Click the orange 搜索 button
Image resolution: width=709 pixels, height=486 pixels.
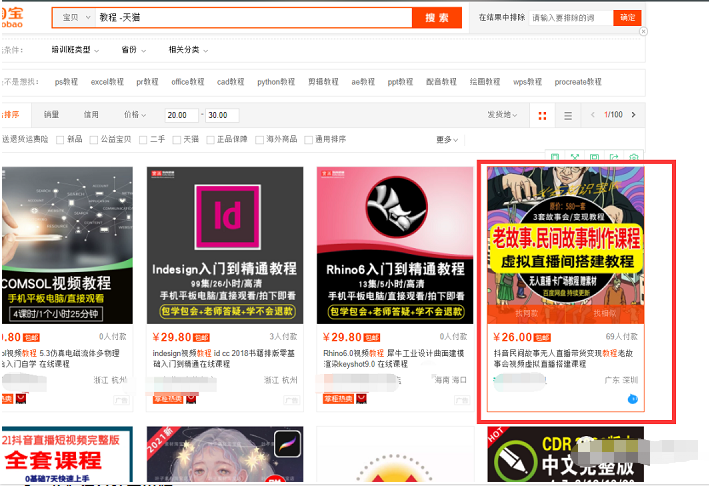[x=437, y=18]
